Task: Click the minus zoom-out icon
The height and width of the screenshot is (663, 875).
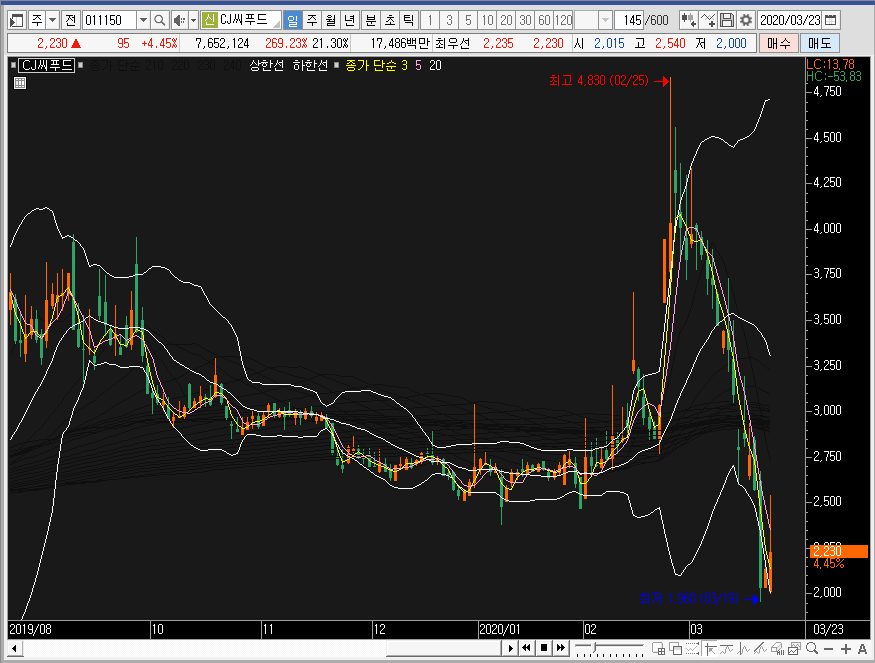Action: [x=829, y=649]
